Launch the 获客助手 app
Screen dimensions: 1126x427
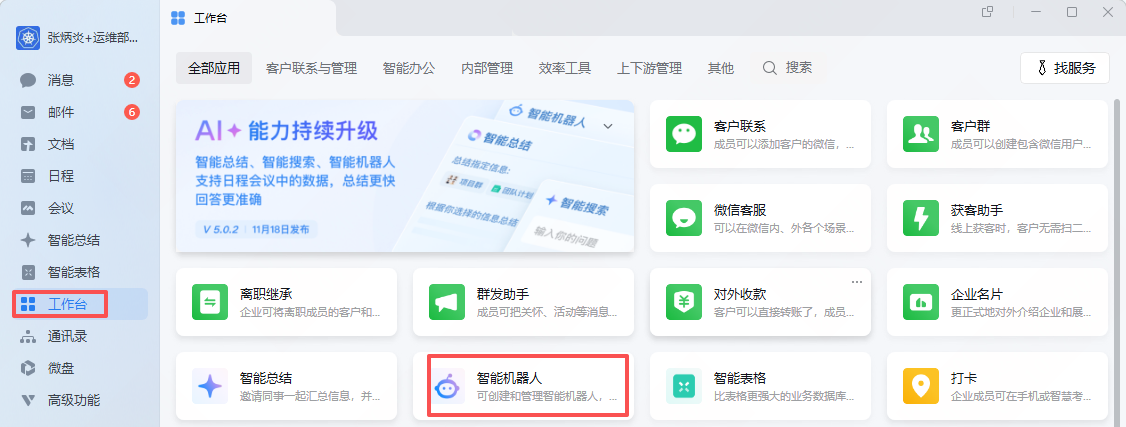click(x=997, y=218)
